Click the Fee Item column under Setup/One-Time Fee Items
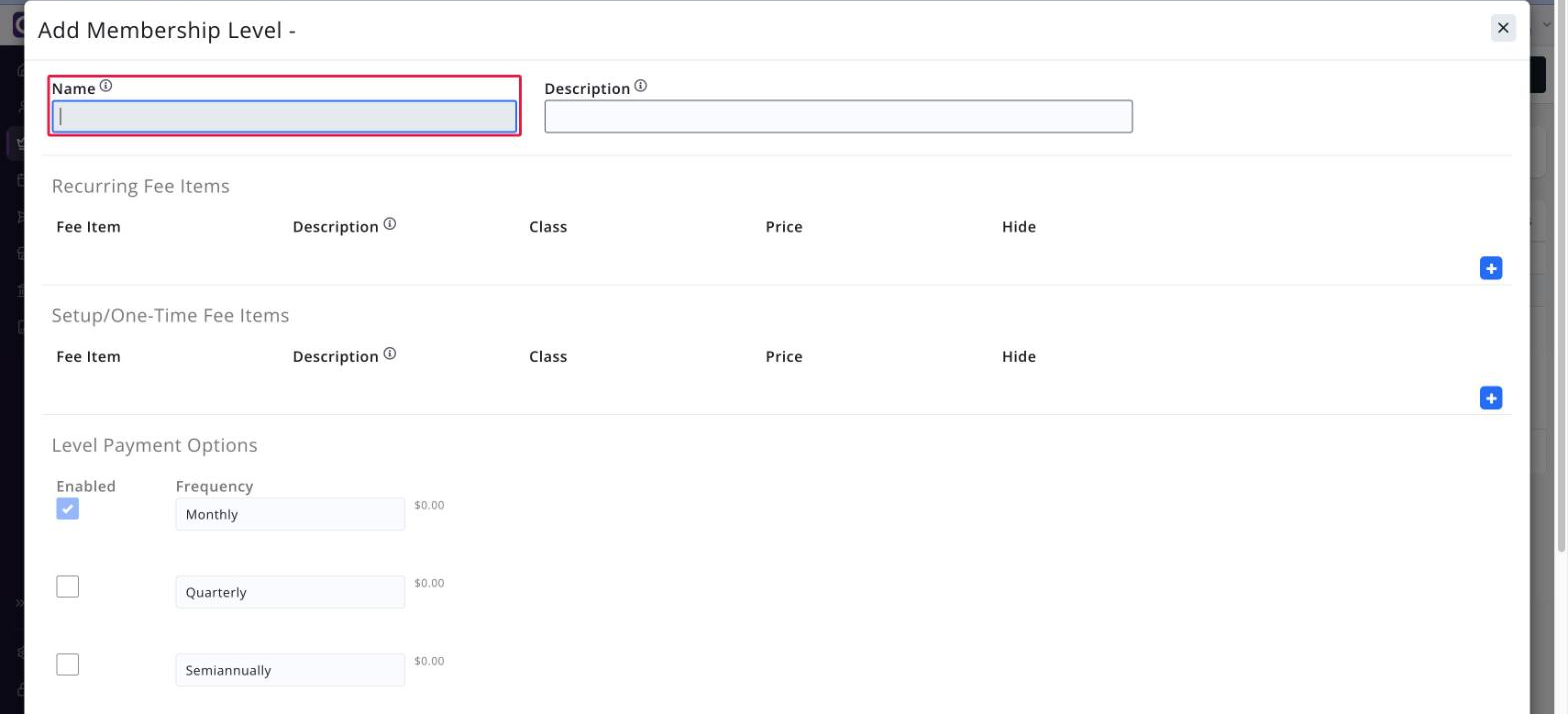This screenshot has width=1568, height=714. tap(88, 357)
